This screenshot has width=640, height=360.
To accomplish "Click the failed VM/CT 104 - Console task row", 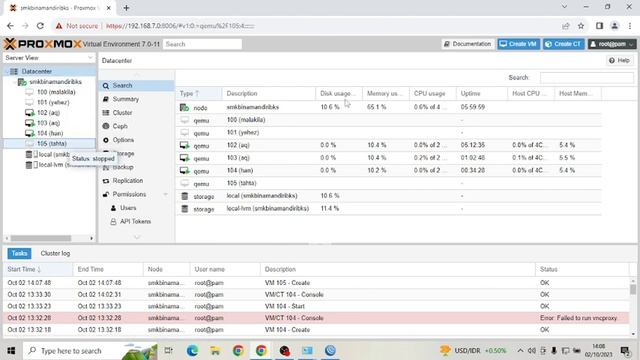I will click(x=316, y=318).
